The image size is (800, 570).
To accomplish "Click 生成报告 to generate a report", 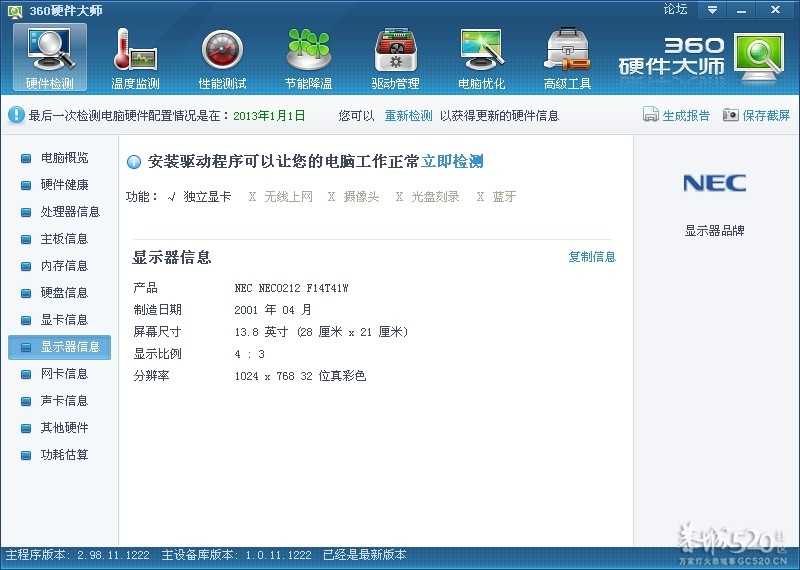I will coord(686,116).
